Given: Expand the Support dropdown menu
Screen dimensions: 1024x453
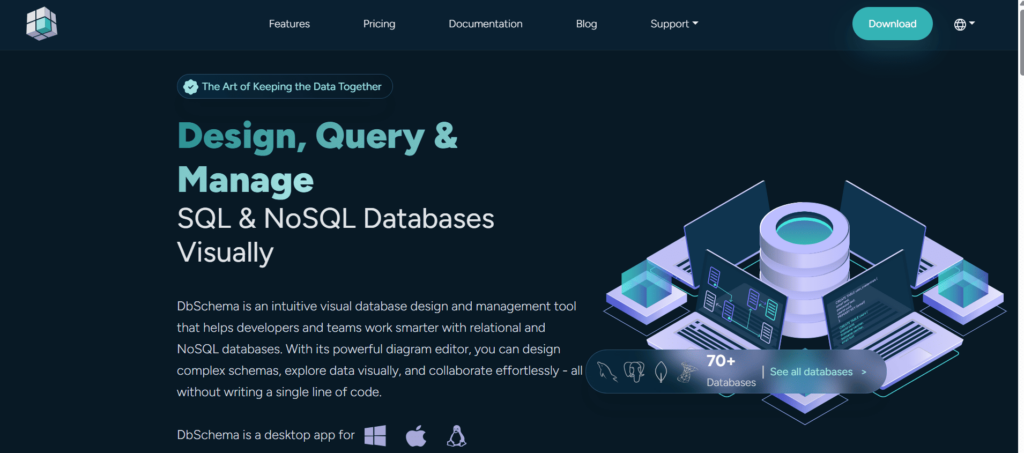Looking at the screenshot, I should pos(674,24).
